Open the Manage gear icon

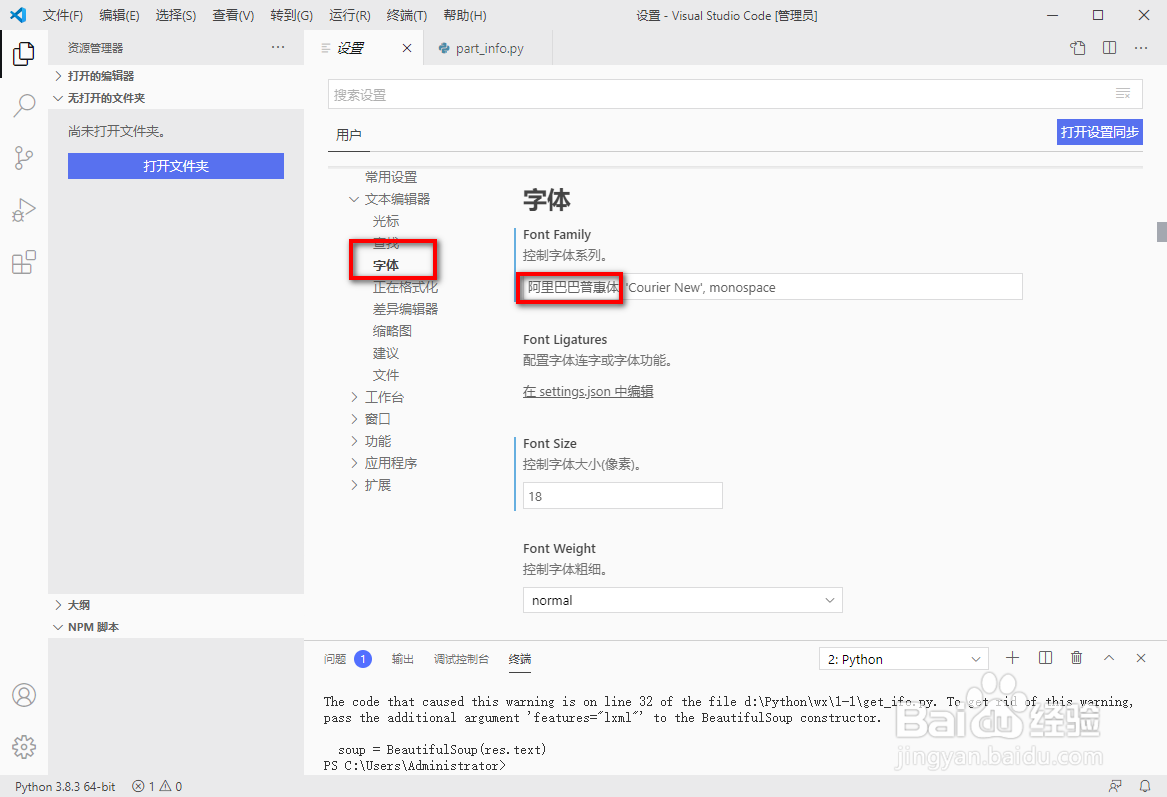24,746
